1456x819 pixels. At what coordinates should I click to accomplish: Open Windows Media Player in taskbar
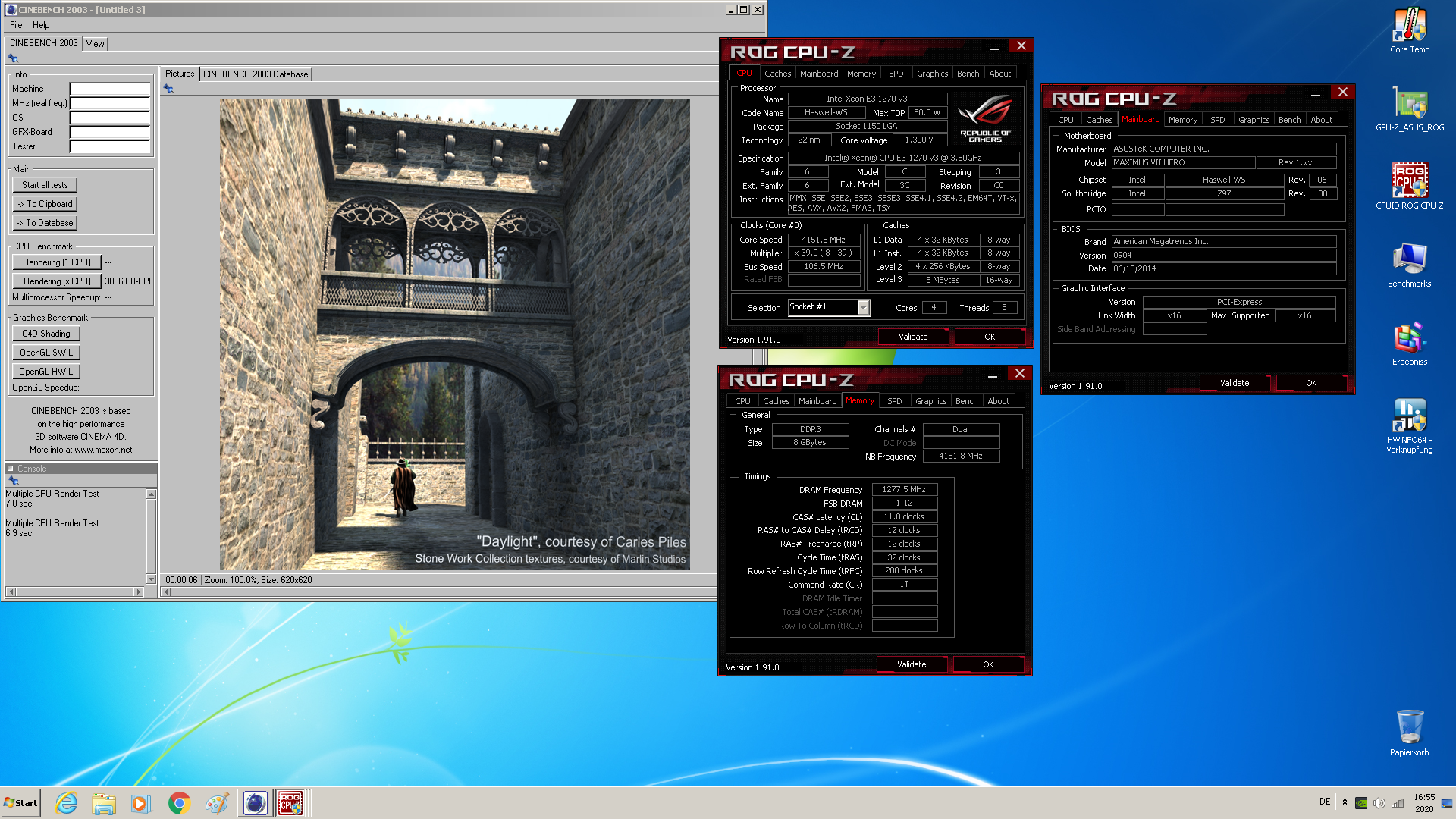pos(141,803)
